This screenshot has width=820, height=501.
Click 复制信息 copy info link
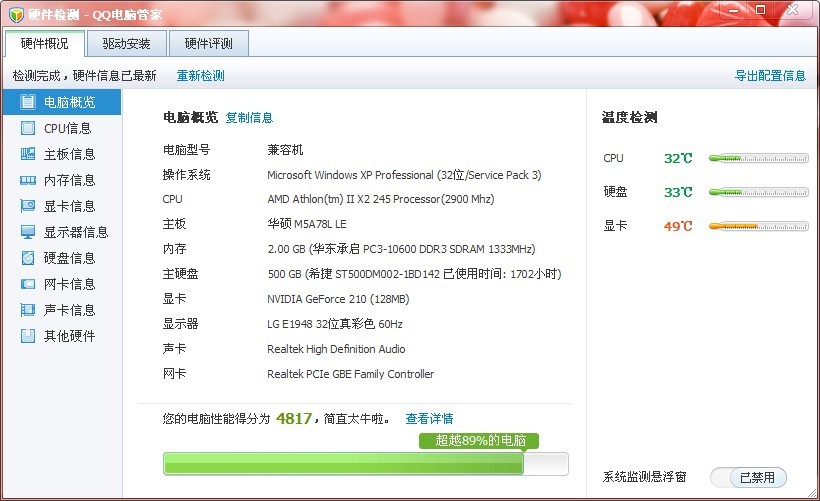249,118
